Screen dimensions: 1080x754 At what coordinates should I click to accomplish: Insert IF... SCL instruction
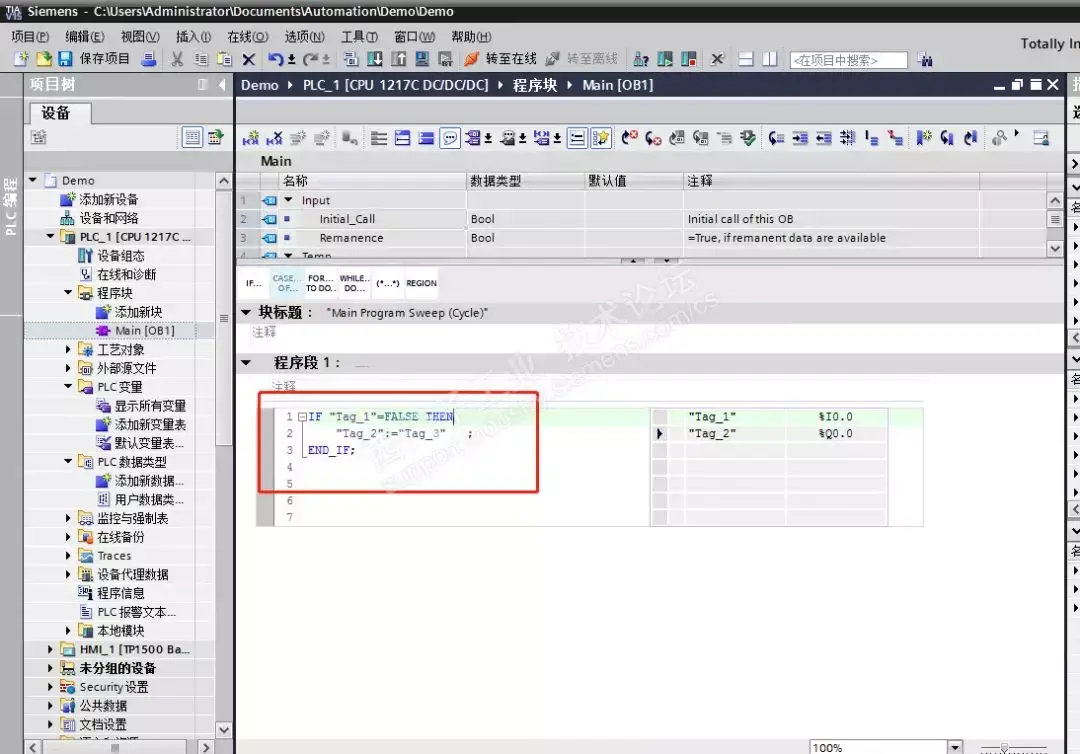(x=253, y=283)
